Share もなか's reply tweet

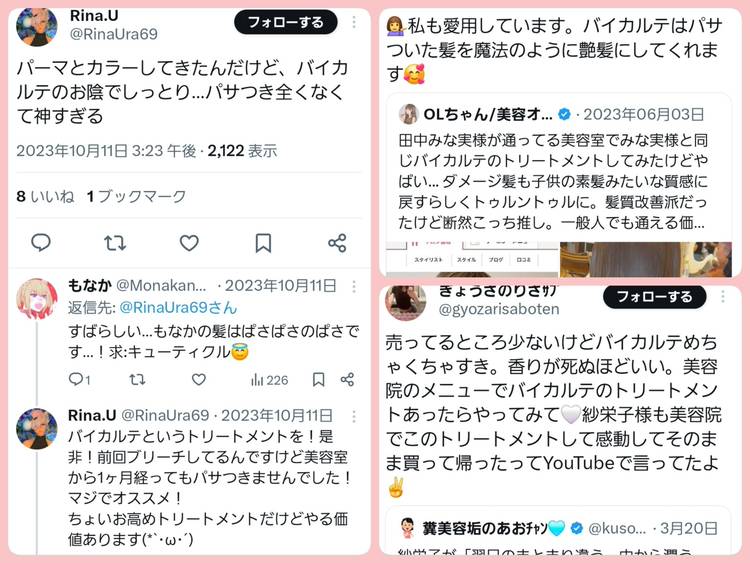click(347, 379)
